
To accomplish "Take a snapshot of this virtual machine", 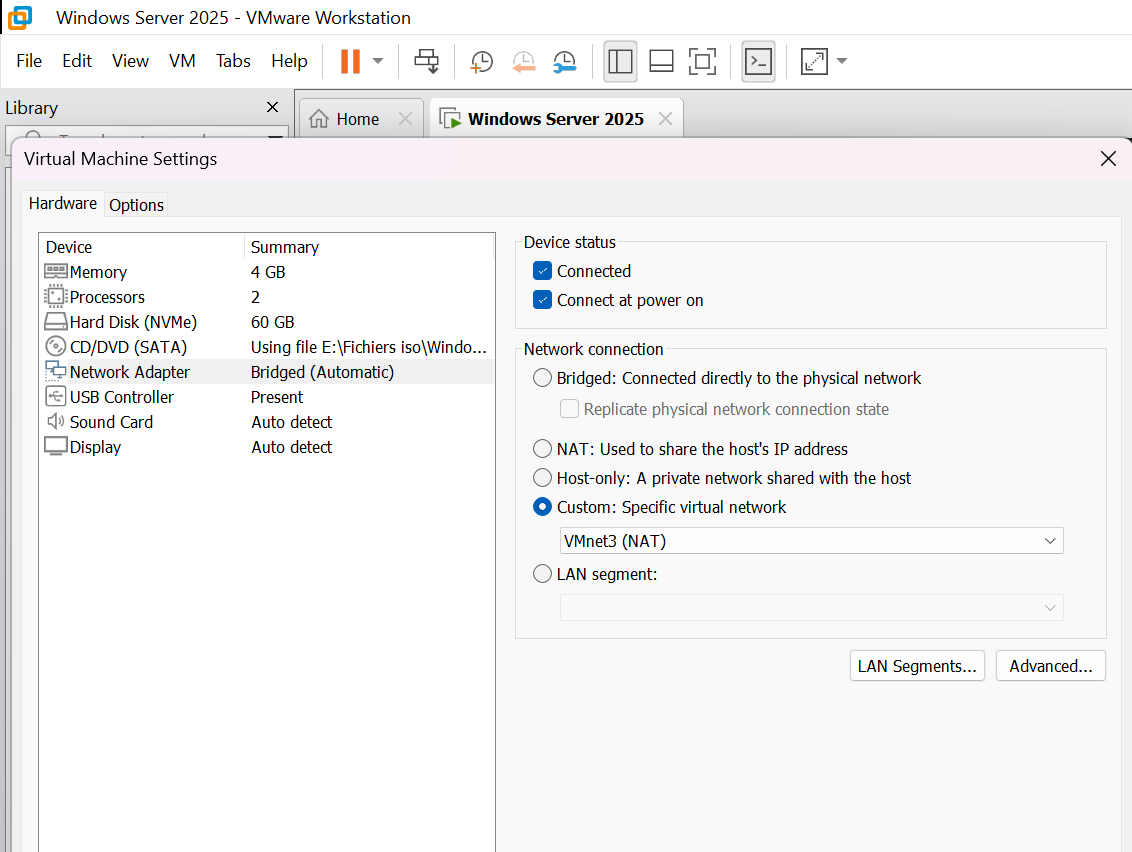I will [x=481, y=61].
